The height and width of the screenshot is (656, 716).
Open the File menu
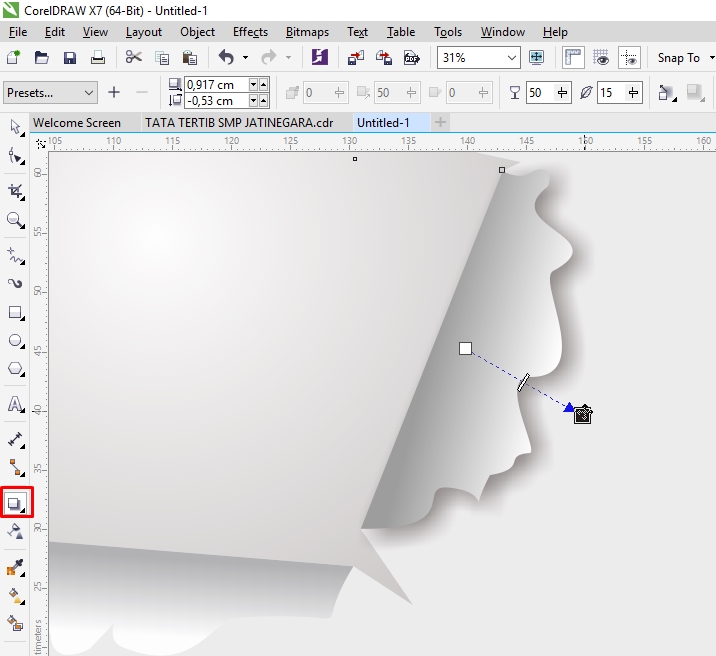18,32
